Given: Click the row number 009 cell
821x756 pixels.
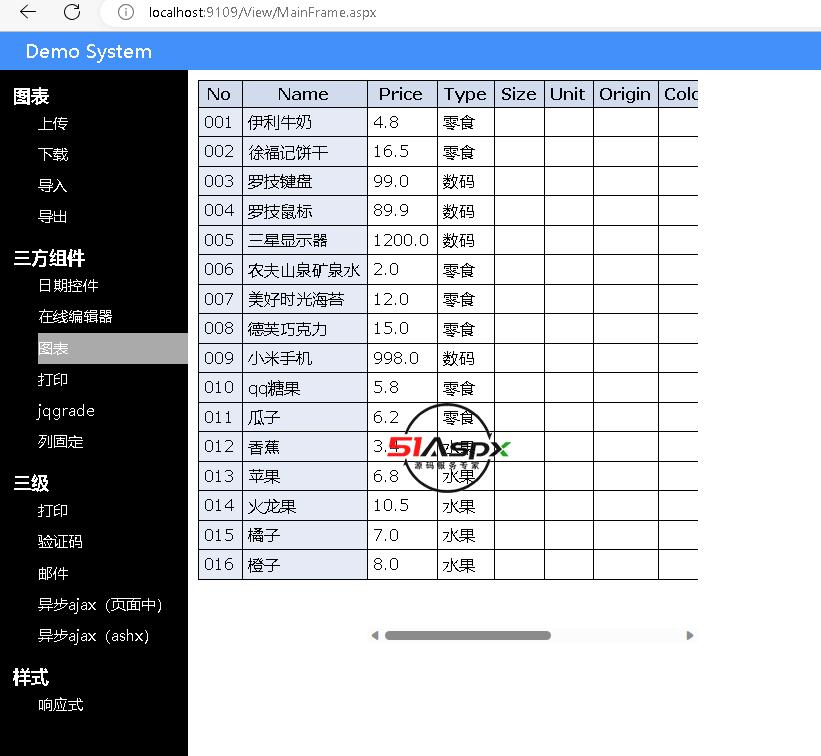Looking at the screenshot, I should (x=220, y=358).
